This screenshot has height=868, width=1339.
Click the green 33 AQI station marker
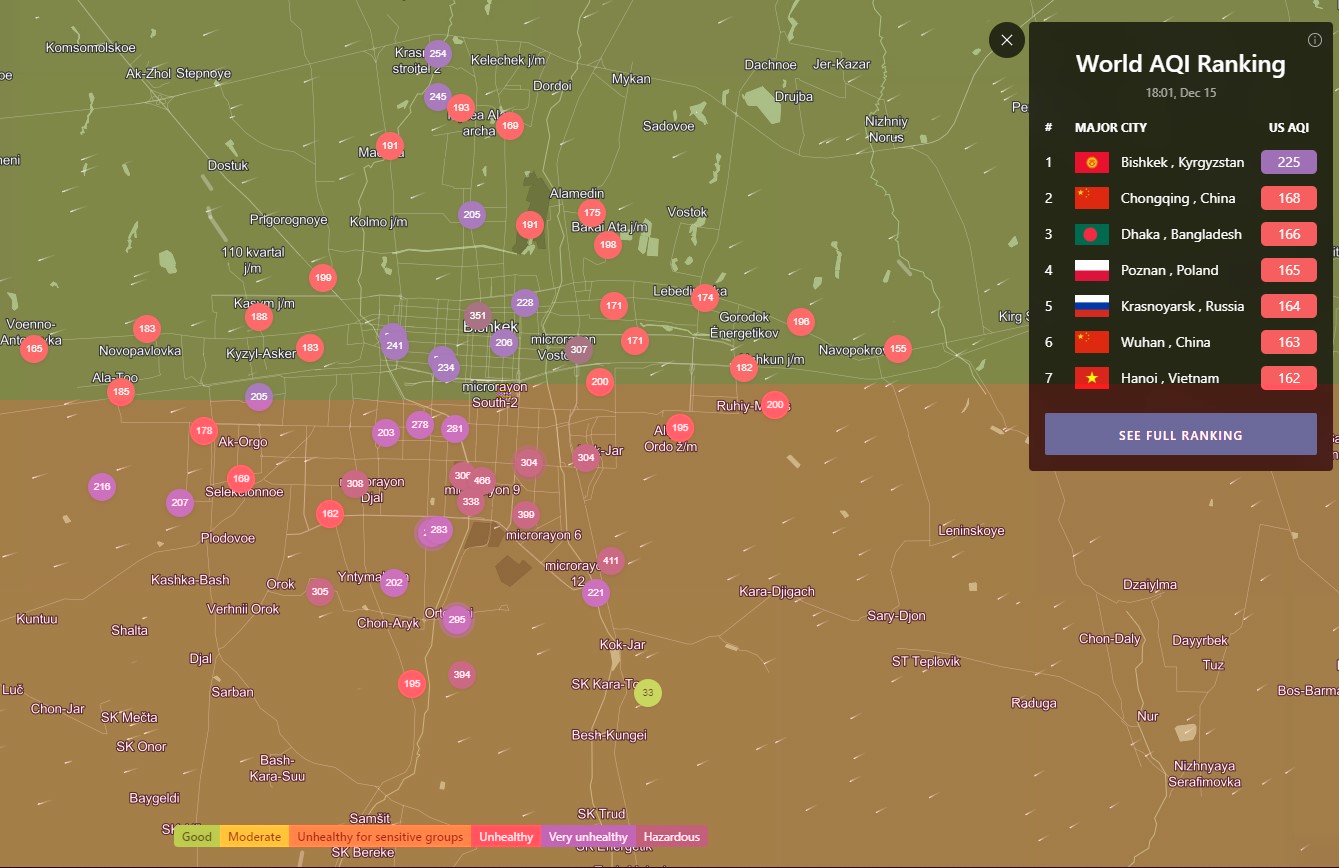(x=648, y=692)
